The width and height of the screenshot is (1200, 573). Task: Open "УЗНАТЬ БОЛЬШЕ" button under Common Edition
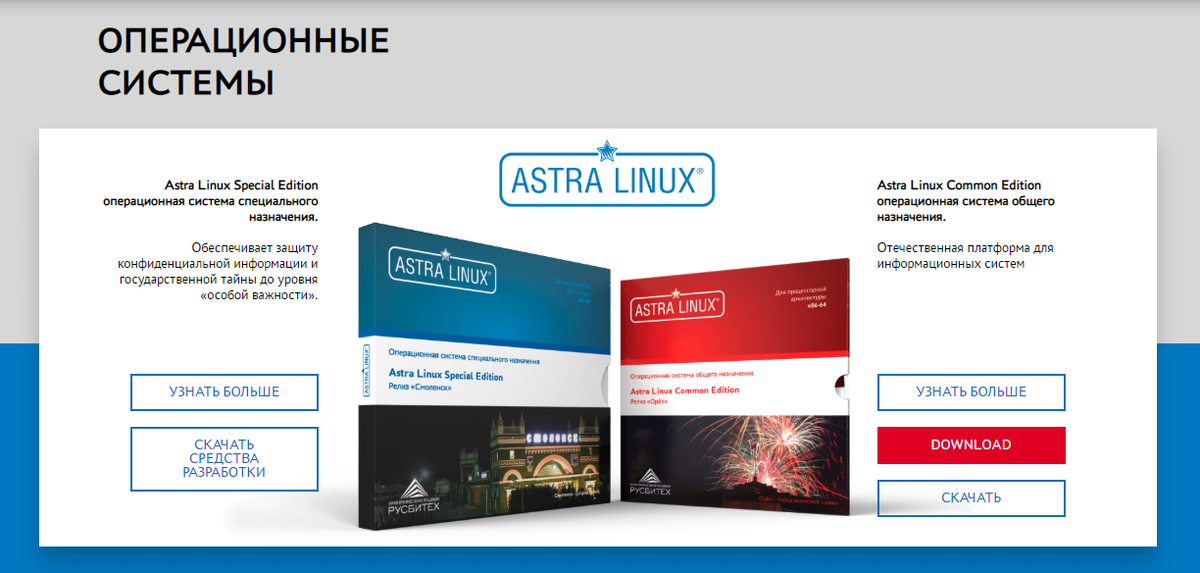coord(971,392)
